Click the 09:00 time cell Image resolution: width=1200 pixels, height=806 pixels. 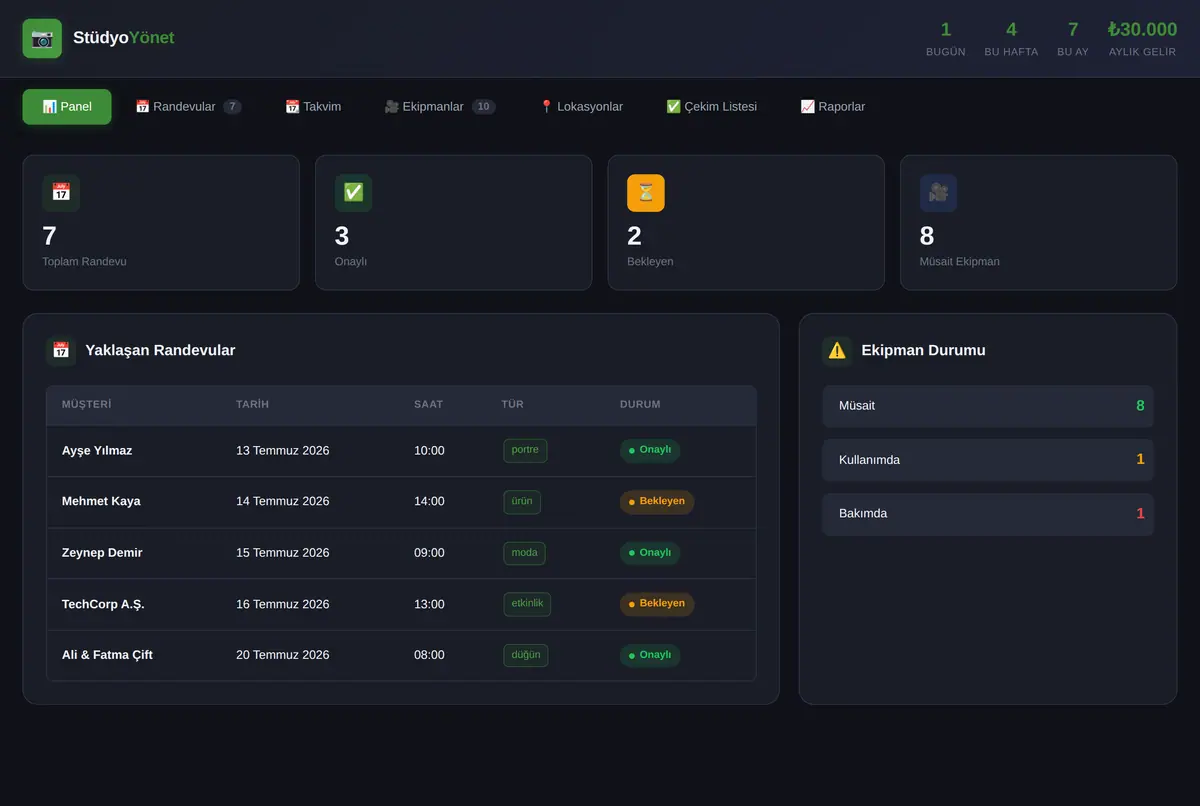click(x=429, y=553)
